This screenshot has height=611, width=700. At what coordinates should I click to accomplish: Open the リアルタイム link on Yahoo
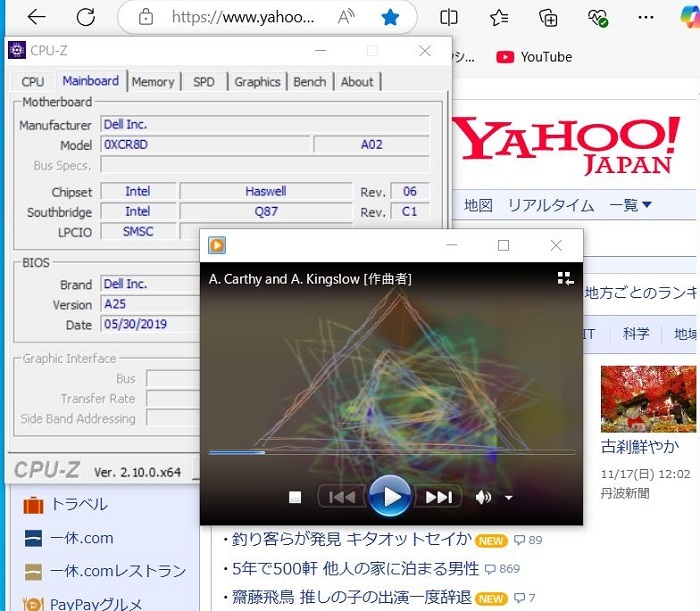[x=551, y=205]
